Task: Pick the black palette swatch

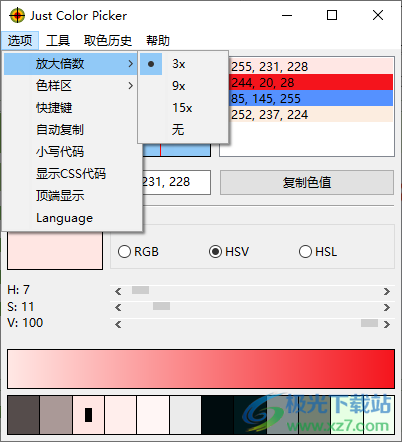Action: point(218,415)
